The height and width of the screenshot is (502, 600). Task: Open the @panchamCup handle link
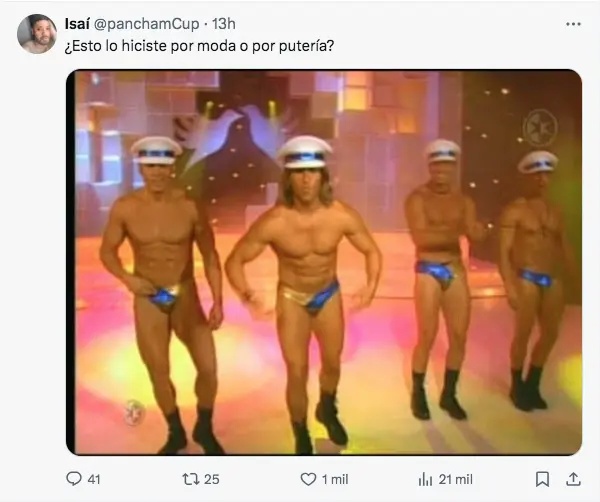tap(147, 24)
